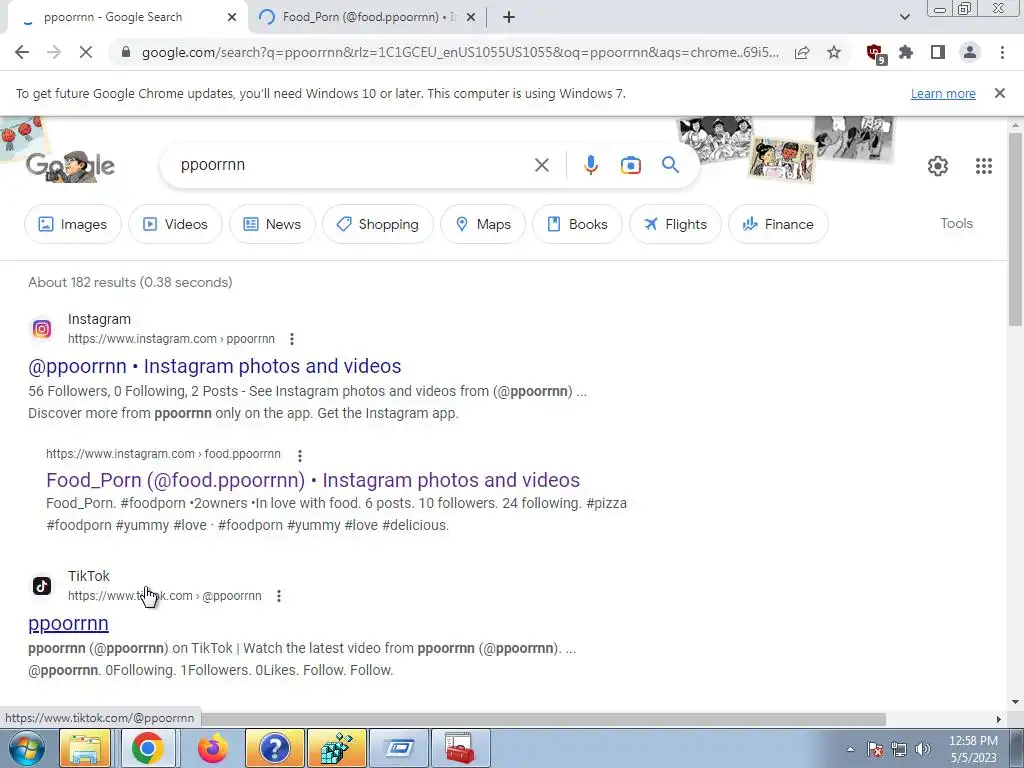Open new browser tab
Image resolution: width=1024 pixels, height=768 pixels.
509,17
